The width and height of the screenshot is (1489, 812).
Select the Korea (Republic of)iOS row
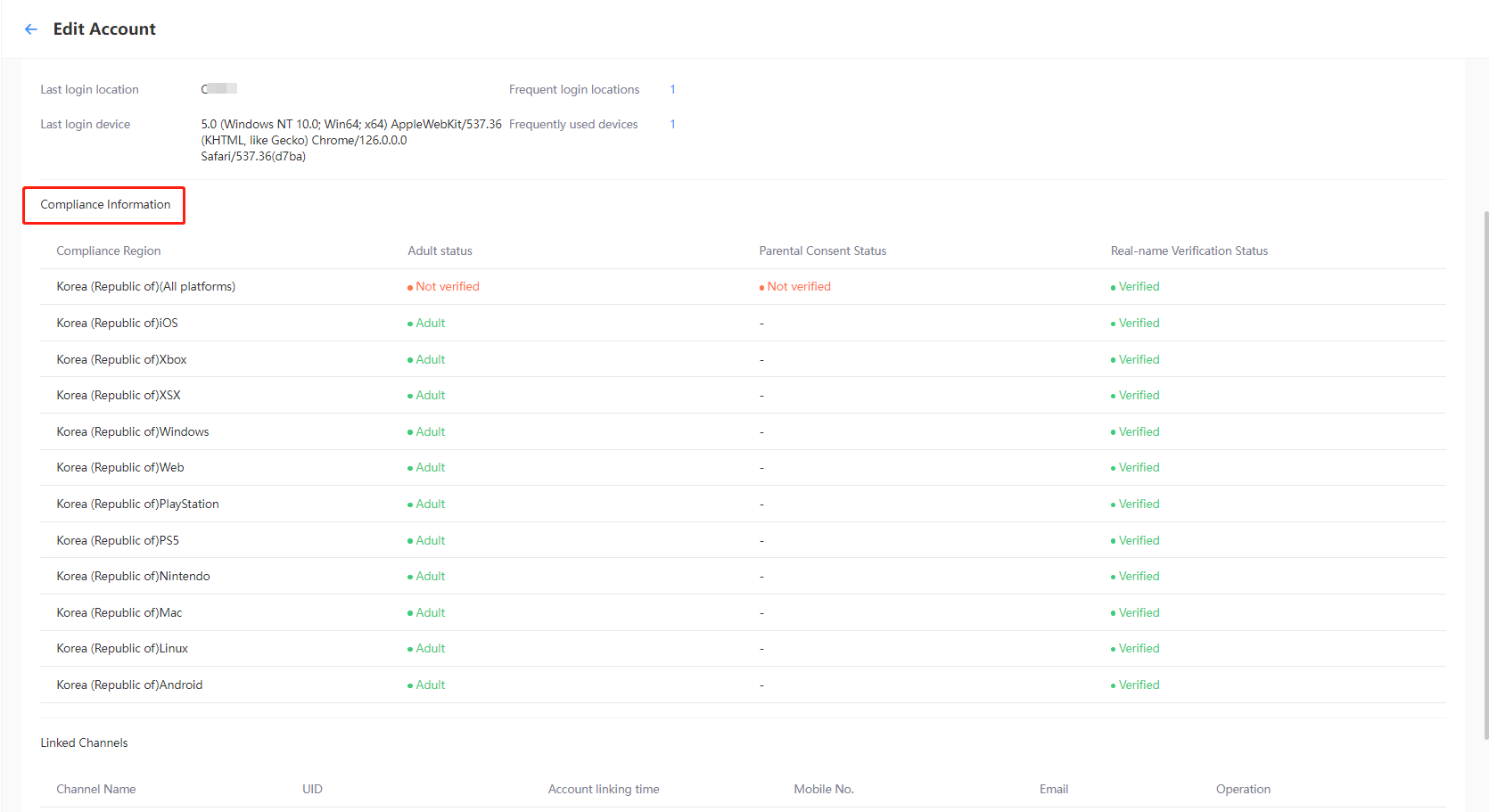[x=117, y=324]
